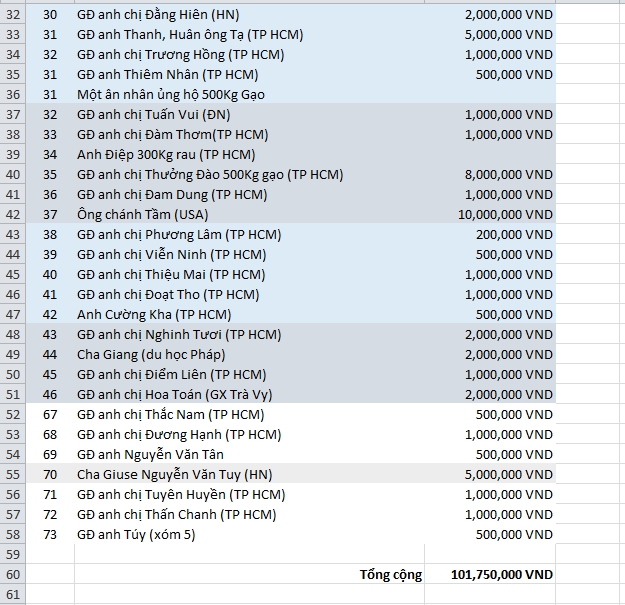Click index number '67' cell
This screenshot has height=605, width=625.
[x=50, y=414]
